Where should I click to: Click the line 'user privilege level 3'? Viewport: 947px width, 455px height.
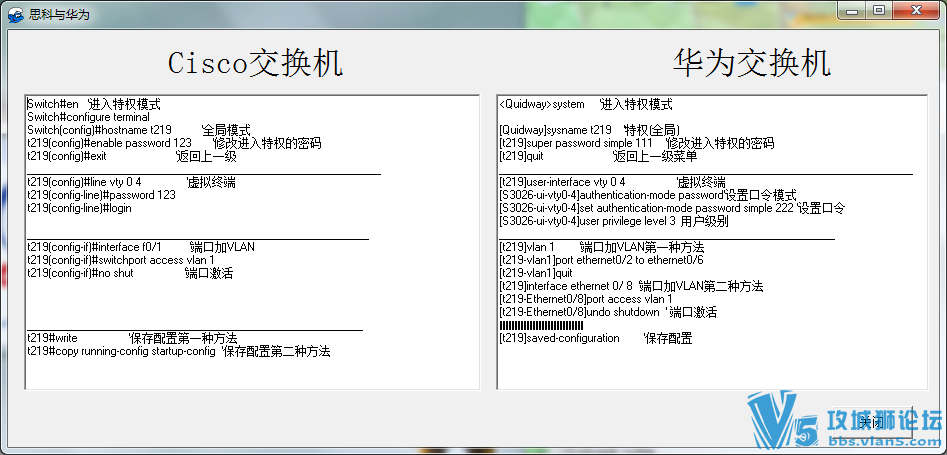[x=628, y=221]
